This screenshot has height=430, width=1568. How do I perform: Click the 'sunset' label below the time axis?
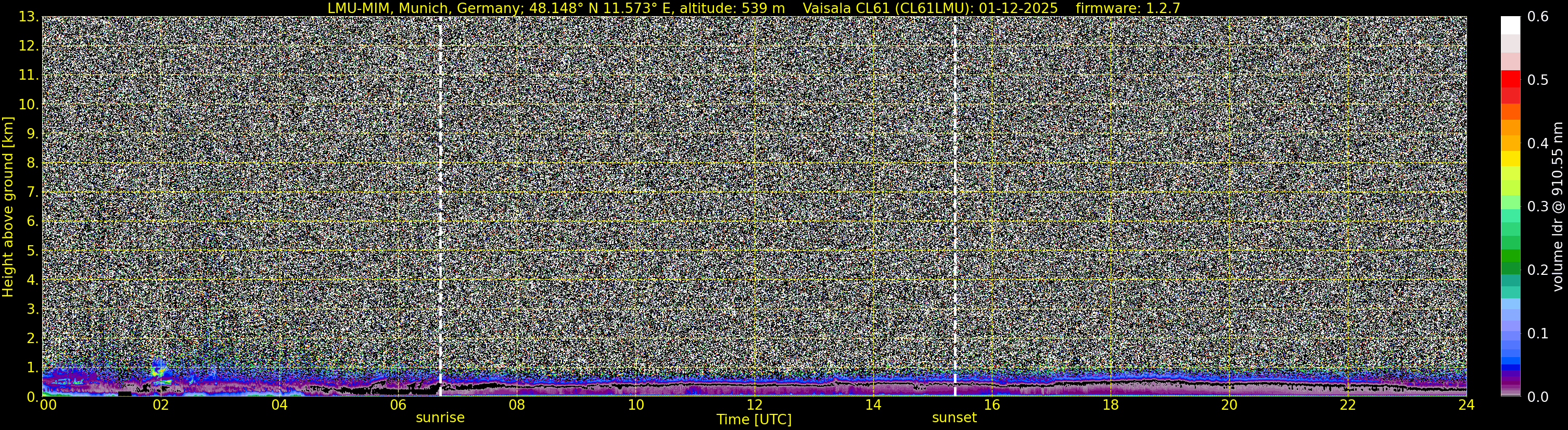point(954,418)
